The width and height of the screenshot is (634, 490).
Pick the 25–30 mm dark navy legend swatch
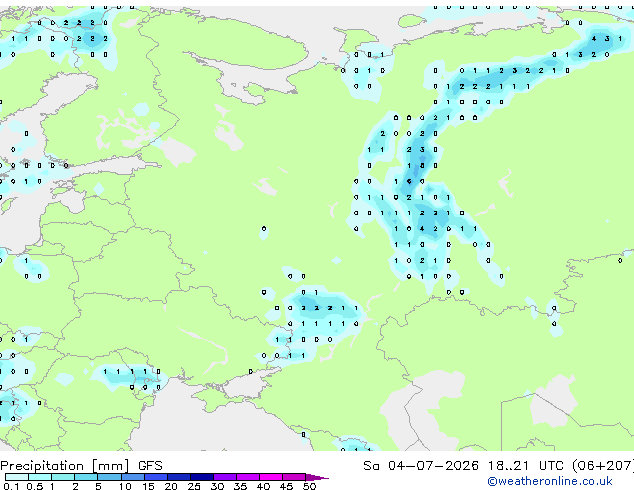[x=201, y=477]
